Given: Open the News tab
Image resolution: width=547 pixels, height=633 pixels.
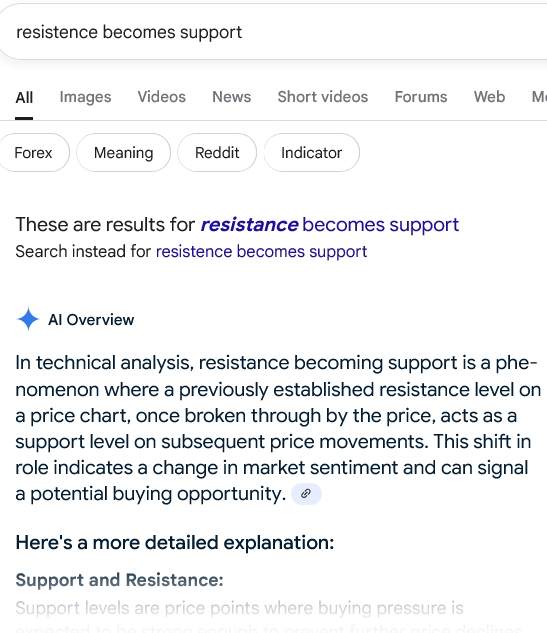Looking at the screenshot, I should tap(232, 97).
